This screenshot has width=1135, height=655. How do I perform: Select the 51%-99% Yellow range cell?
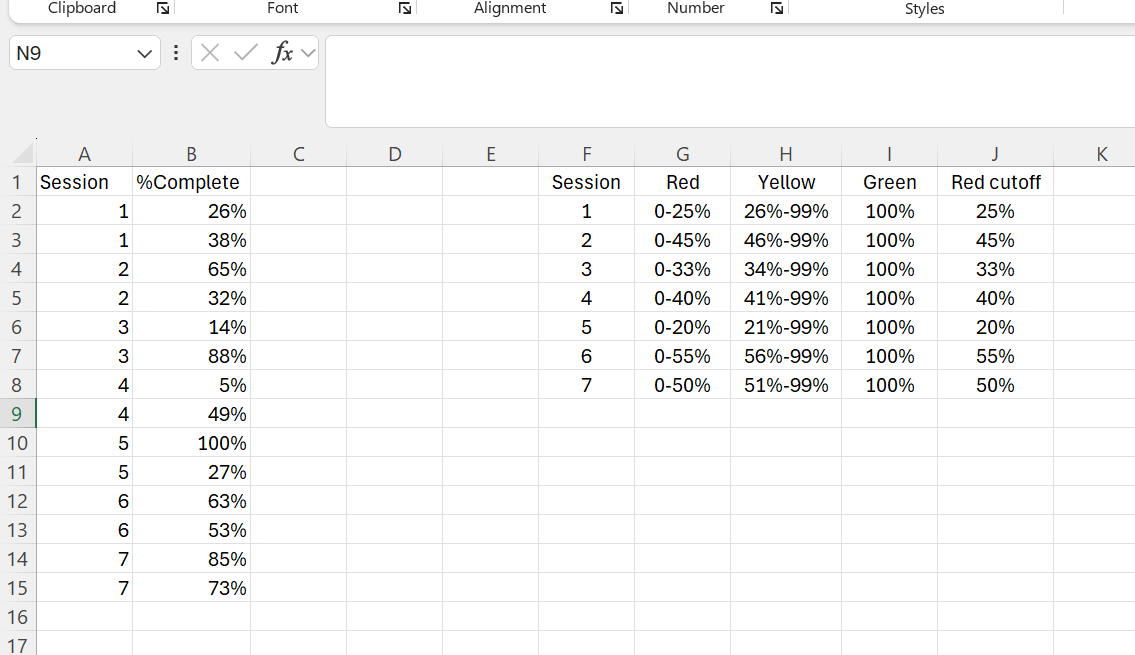click(x=786, y=385)
